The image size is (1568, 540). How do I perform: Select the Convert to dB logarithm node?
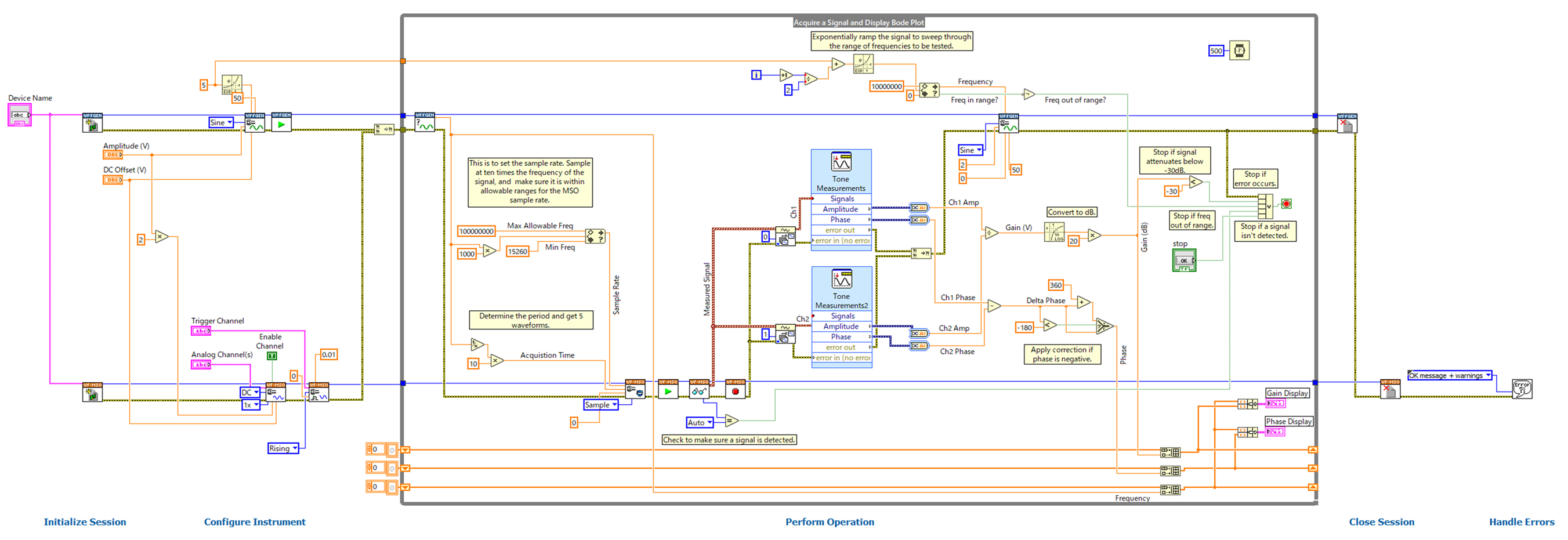tap(1053, 233)
